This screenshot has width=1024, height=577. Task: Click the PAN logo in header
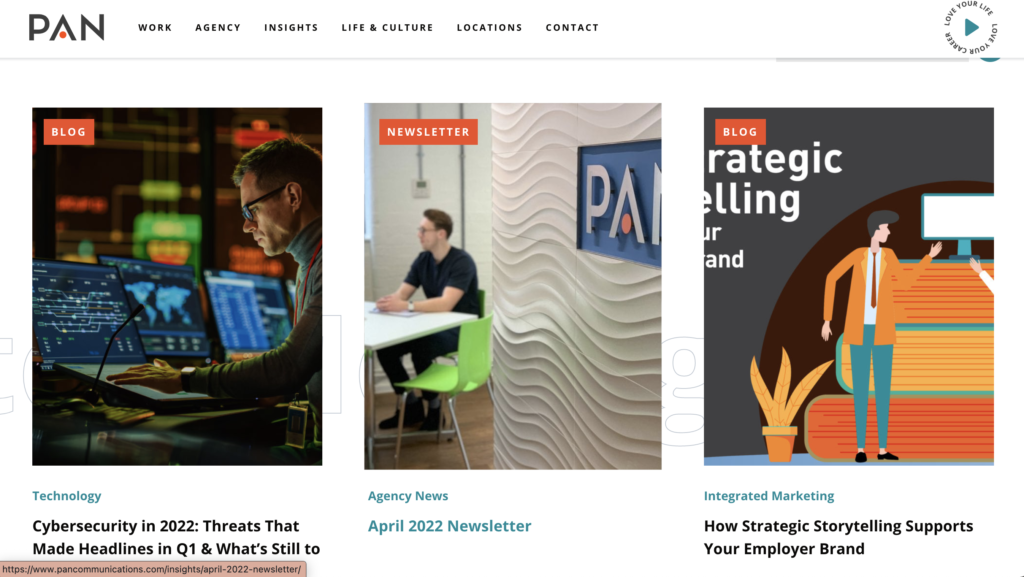66,27
